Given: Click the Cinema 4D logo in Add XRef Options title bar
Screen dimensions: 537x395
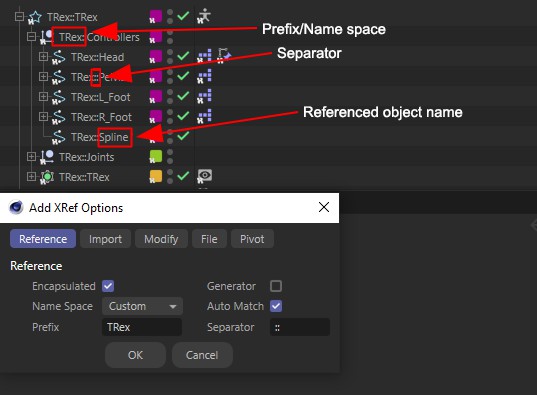Looking at the screenshot, I should [x=16, y=207].
